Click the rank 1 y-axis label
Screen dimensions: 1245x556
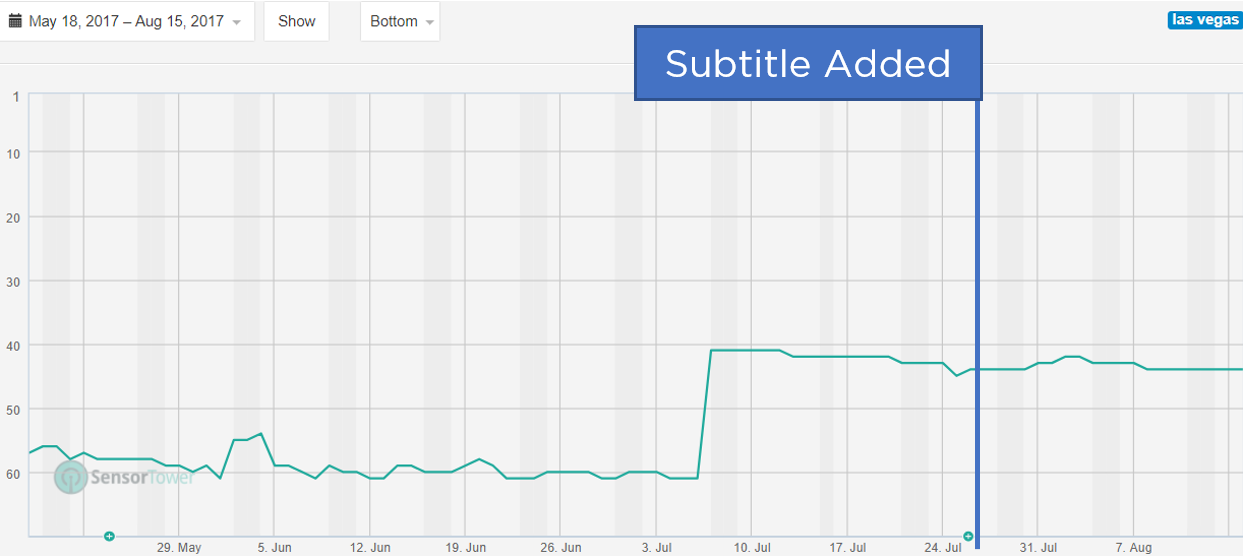point(16,96)
